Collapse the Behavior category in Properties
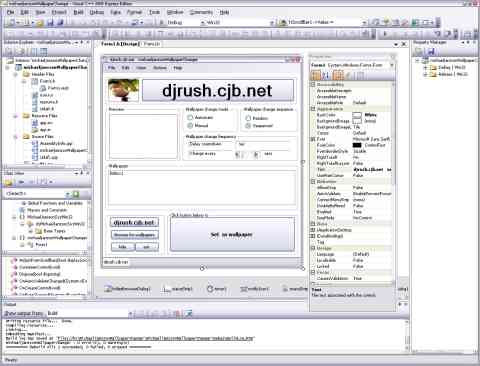480x366 pixels. coord(313,182)
